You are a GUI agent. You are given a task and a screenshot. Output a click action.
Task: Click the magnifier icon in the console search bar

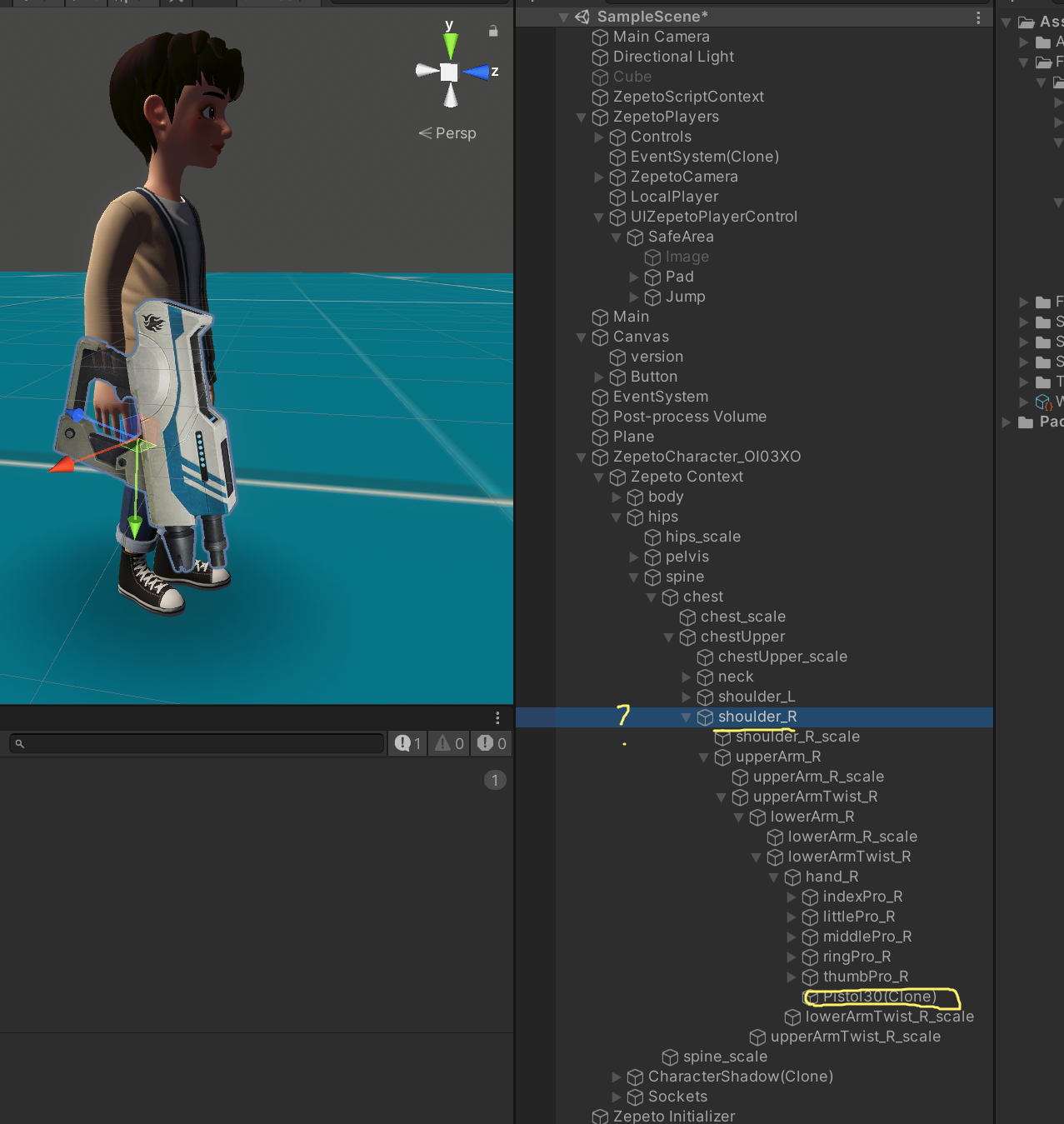click(x=18, y=743)
